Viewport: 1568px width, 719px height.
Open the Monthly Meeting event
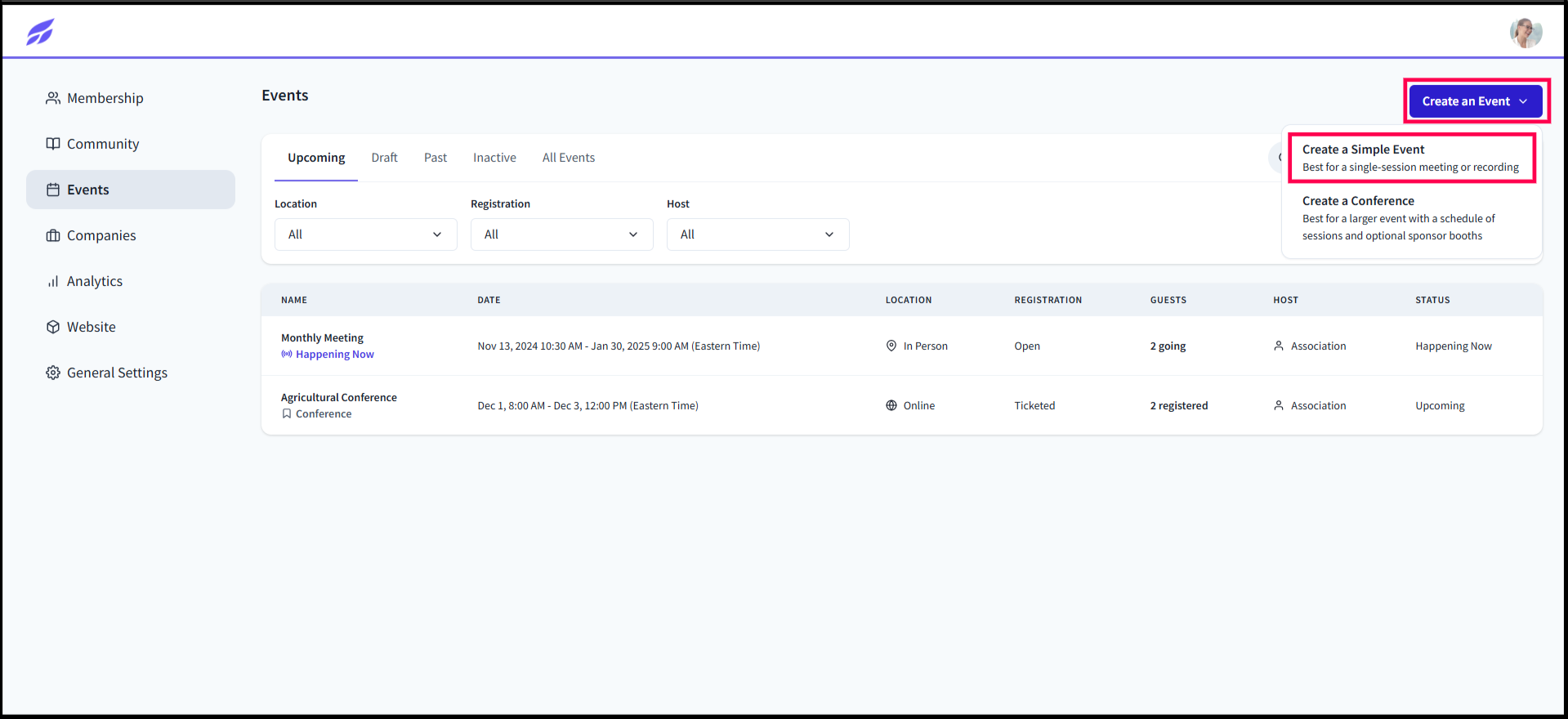pos(322,337)
